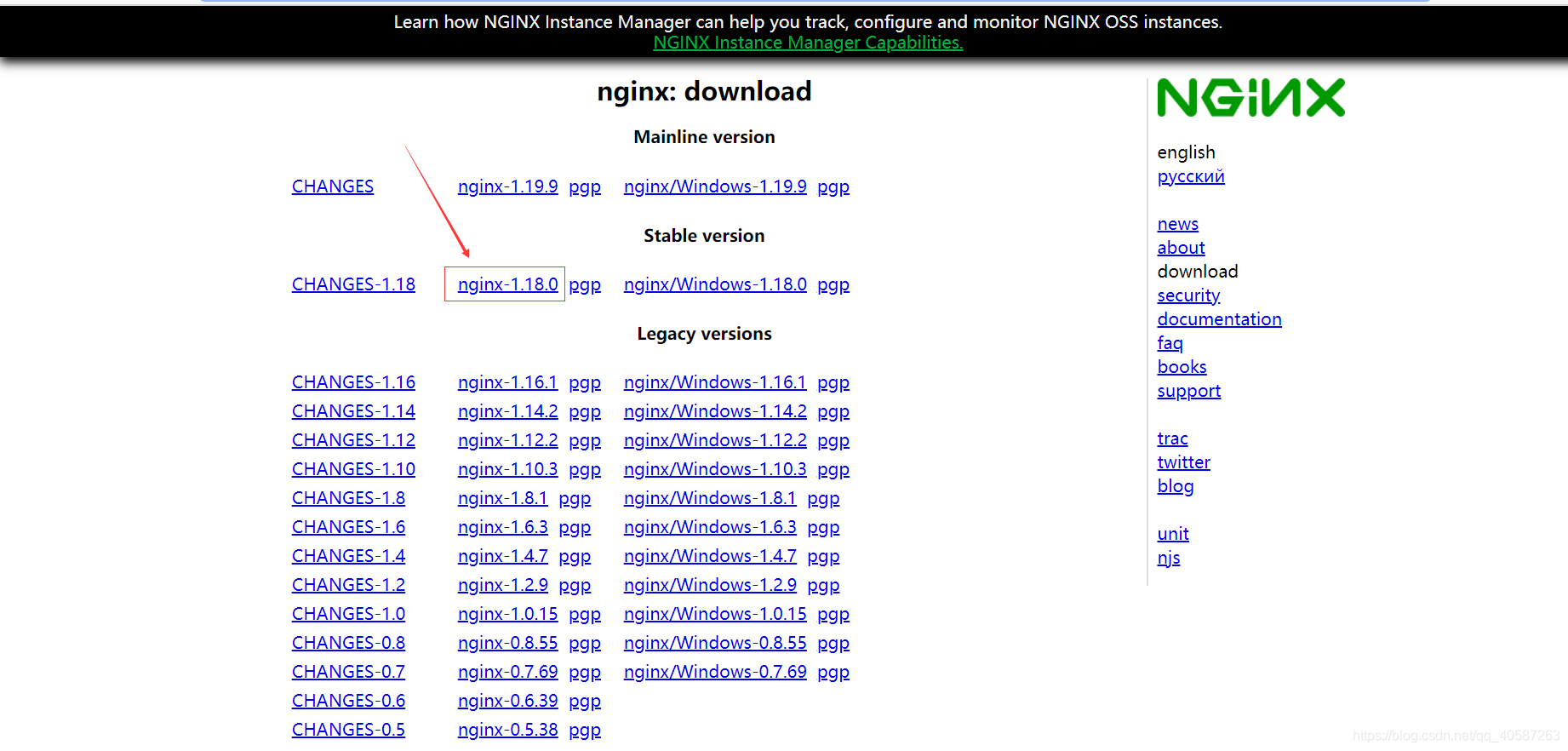Open the njs link

1169,558
